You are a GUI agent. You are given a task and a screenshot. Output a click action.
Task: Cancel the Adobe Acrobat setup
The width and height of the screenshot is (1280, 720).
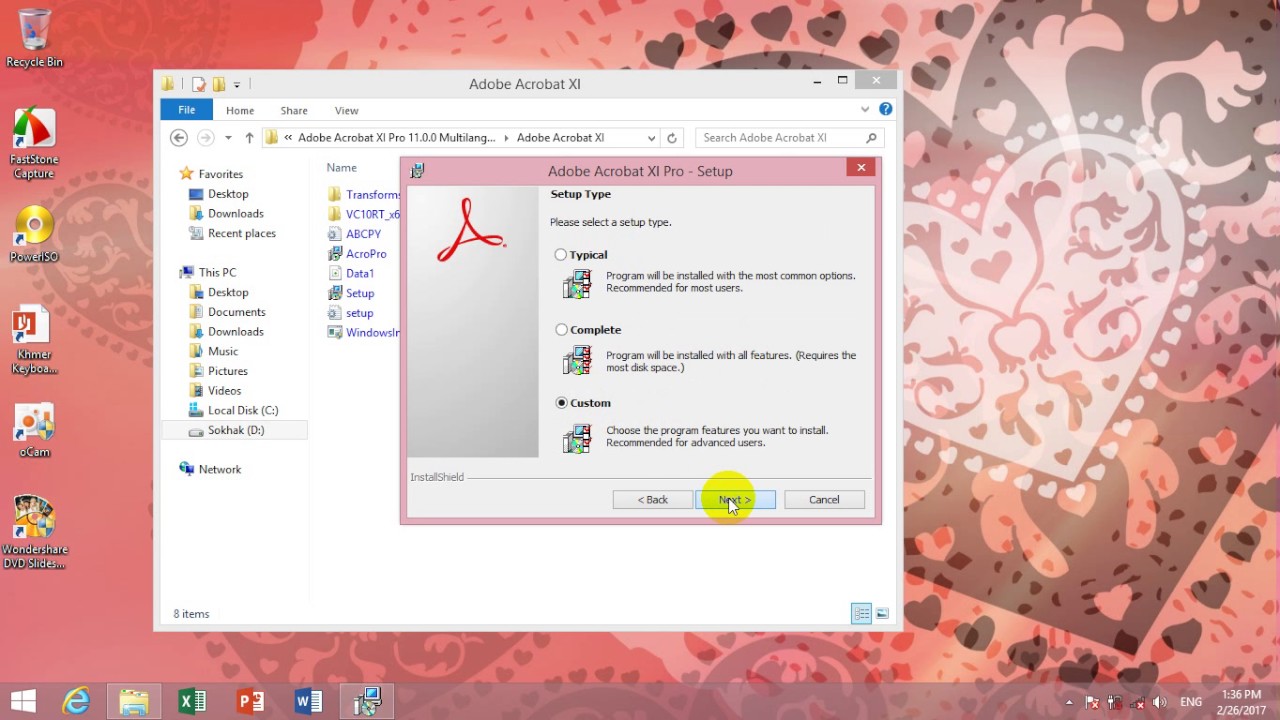point(824,500)
